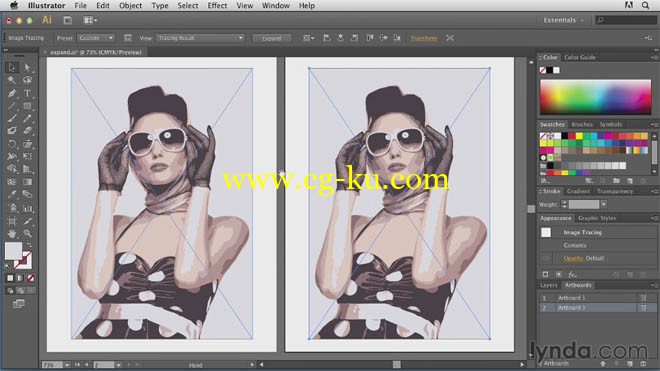Screen dimensions: 660x371
Task: Open the Essentials workspace switcher
Action: coord(563,20)
